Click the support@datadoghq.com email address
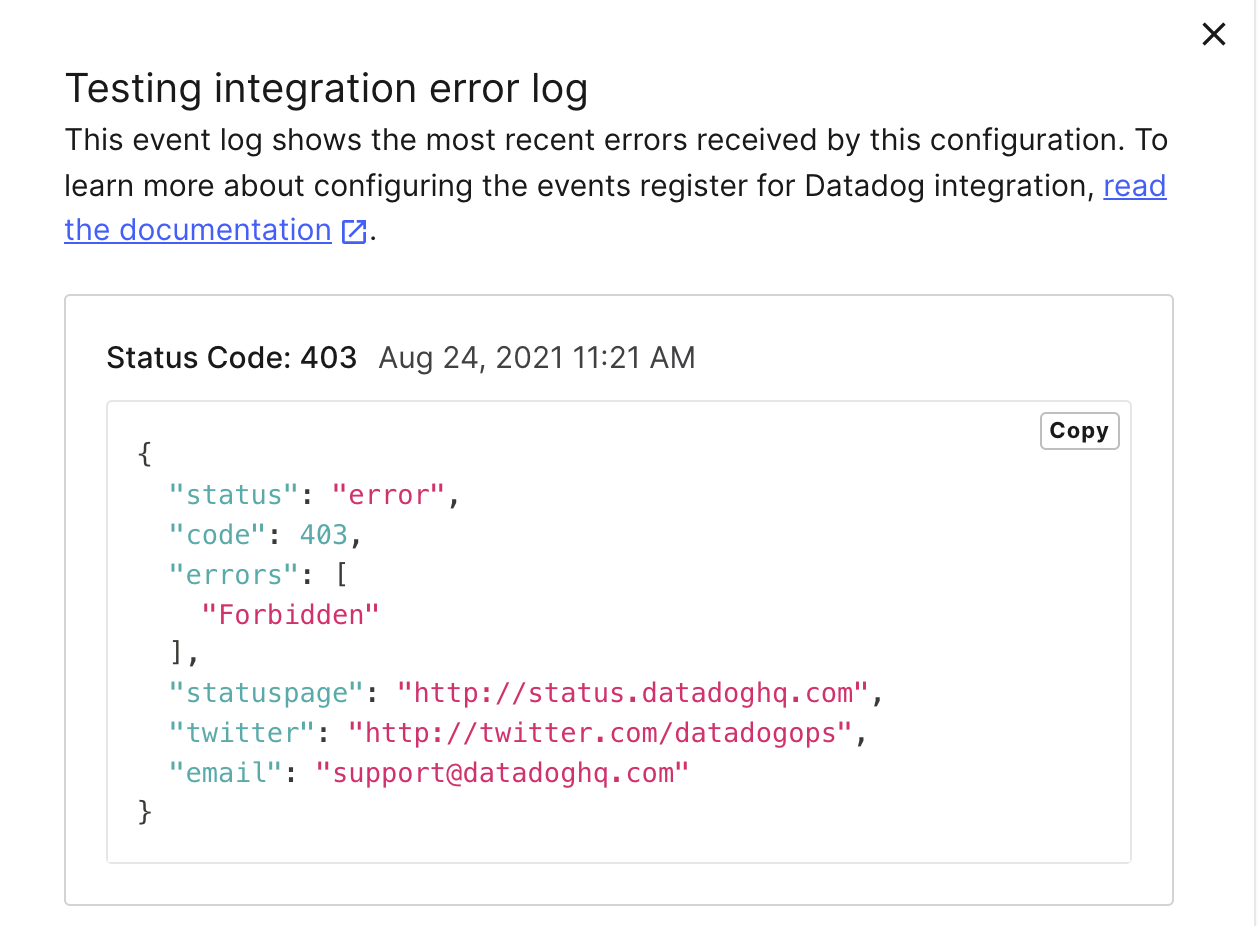 [x=502, y=772]
